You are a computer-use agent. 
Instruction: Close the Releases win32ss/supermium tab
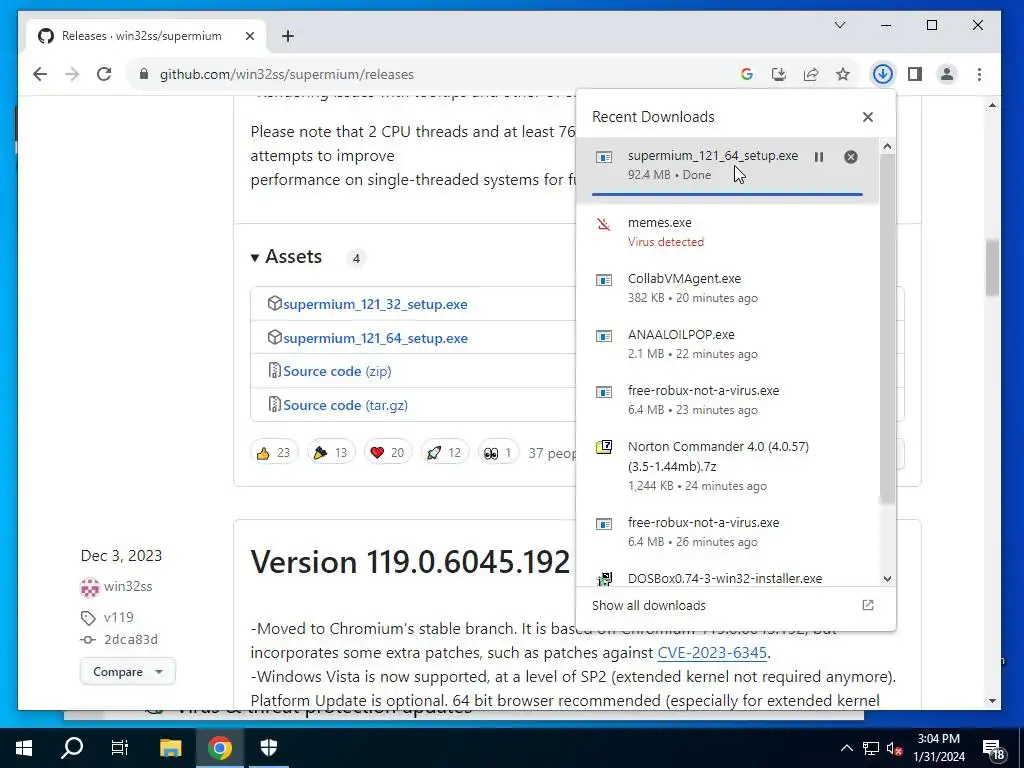coord(249,36)
